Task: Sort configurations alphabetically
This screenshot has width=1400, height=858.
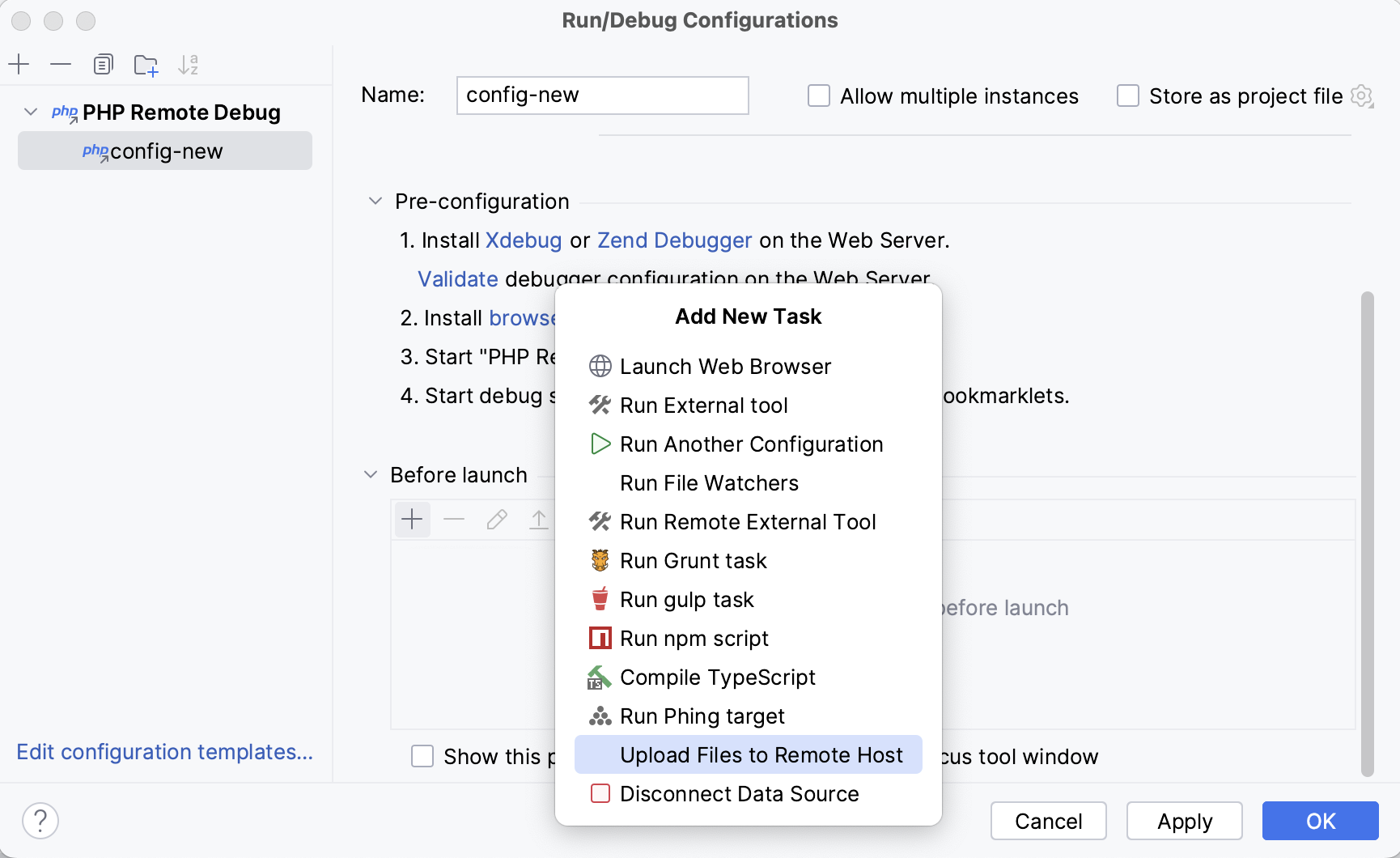Action: point(189,64)
